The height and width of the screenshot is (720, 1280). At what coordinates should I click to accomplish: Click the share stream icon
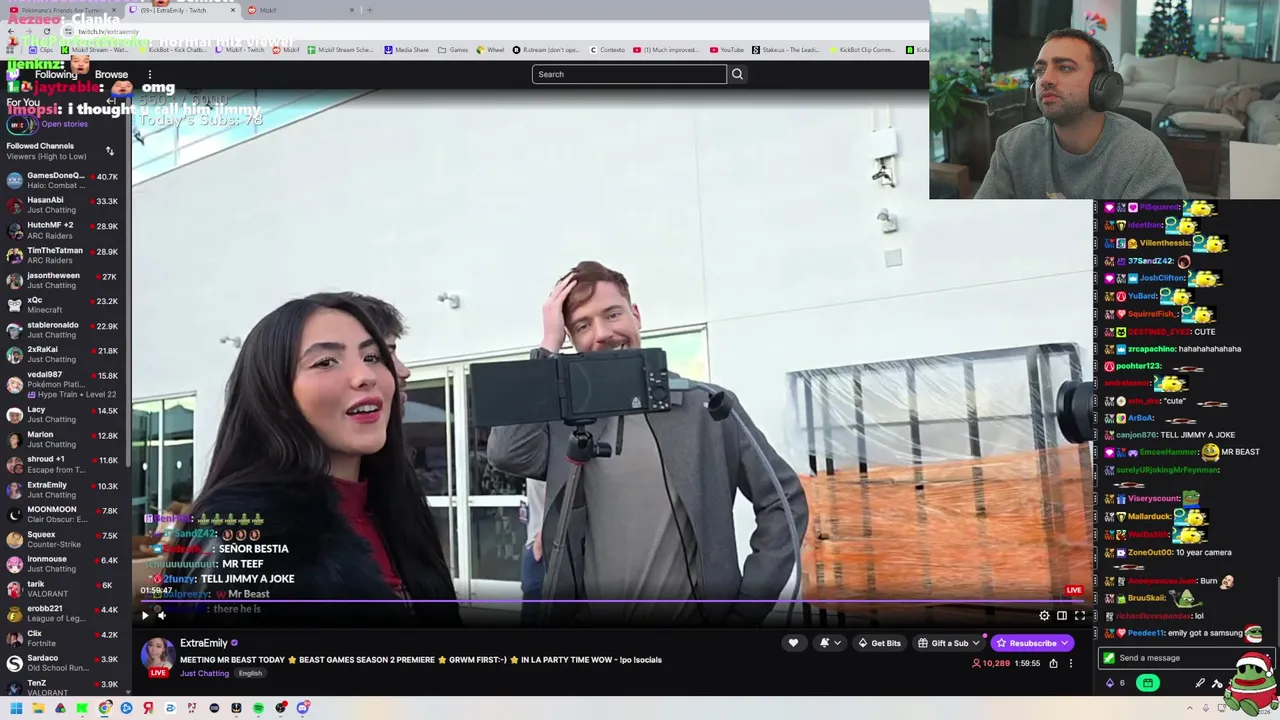(1053, 663)
